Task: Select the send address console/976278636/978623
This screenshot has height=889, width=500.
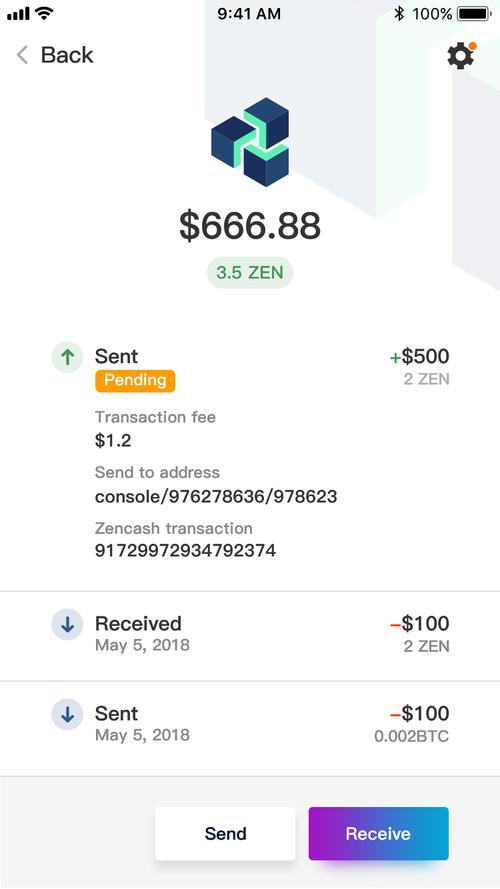Action: (x=216, y=497)
